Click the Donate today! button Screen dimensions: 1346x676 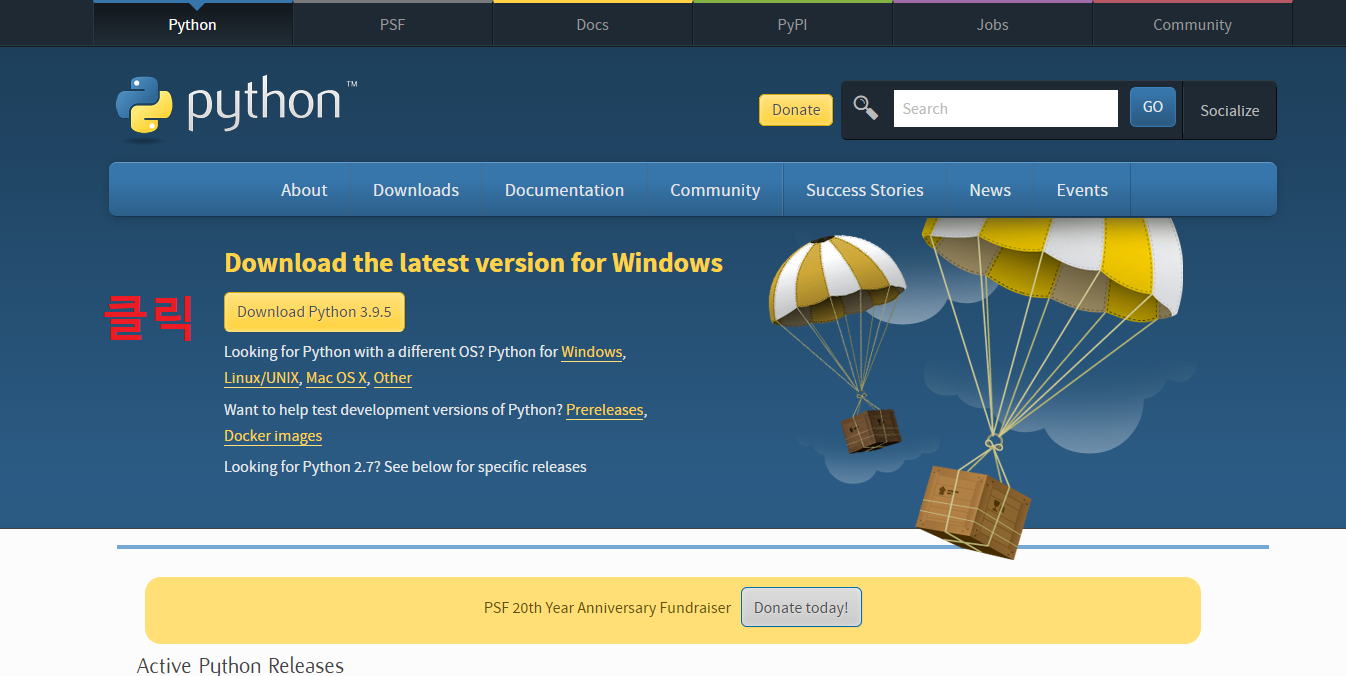pyautogui.click(x=801, y=608)
